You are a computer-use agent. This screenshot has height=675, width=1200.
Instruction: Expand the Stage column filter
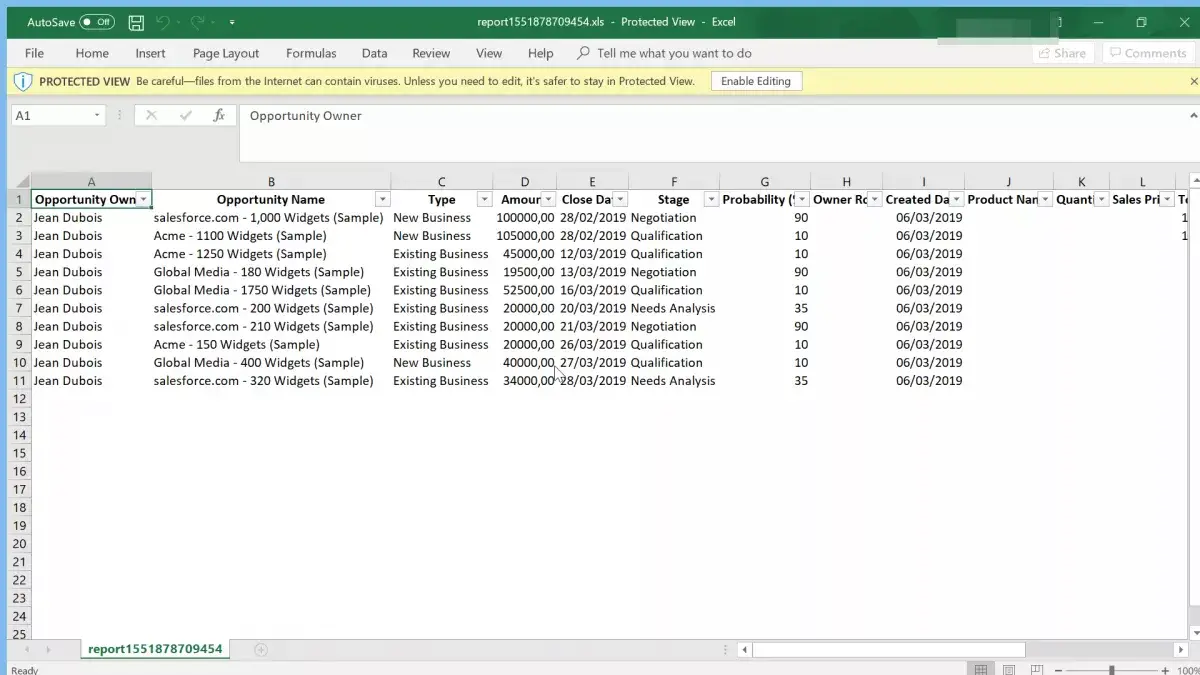711,200
